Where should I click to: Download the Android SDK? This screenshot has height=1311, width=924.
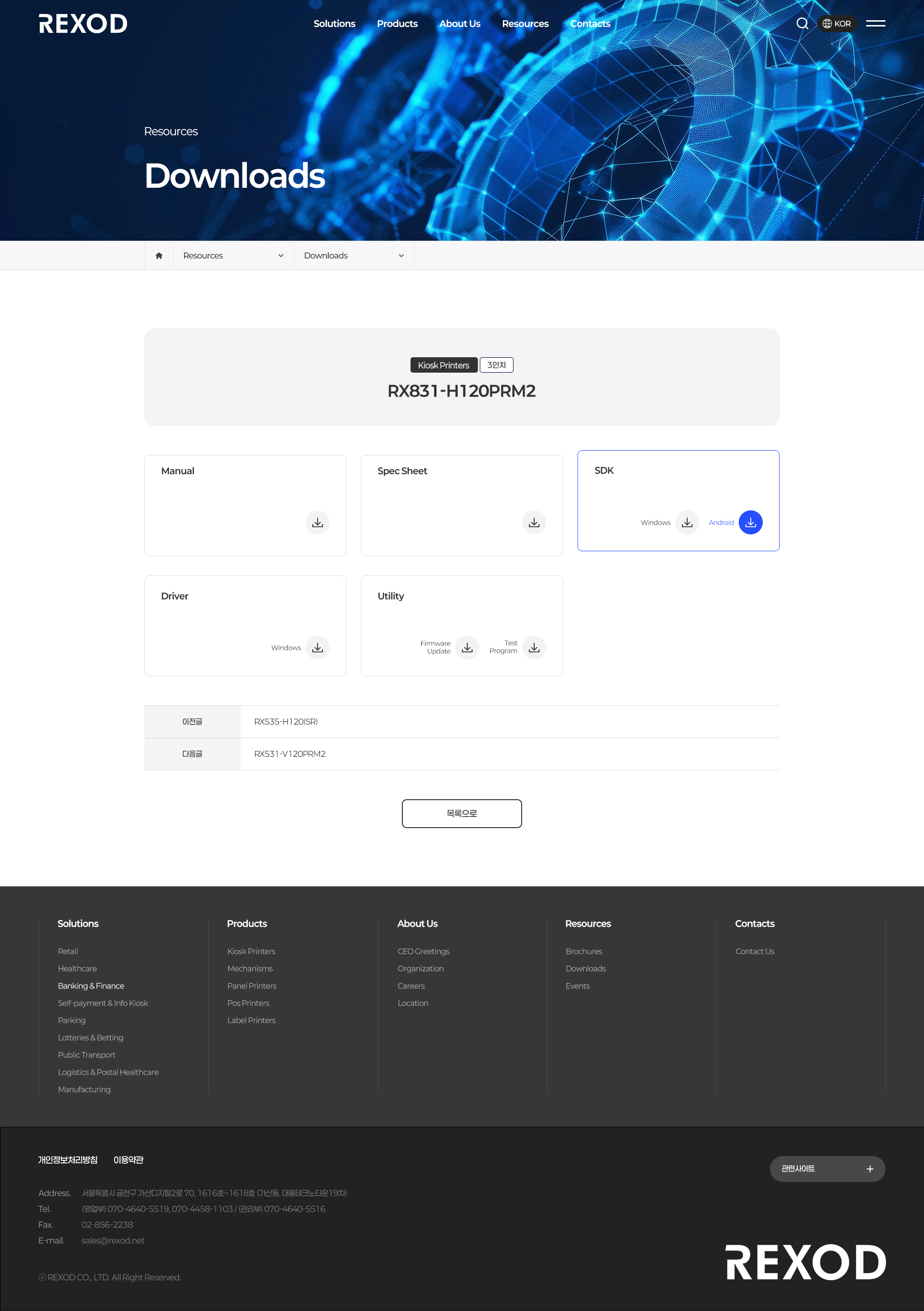[x=750, y=522]
